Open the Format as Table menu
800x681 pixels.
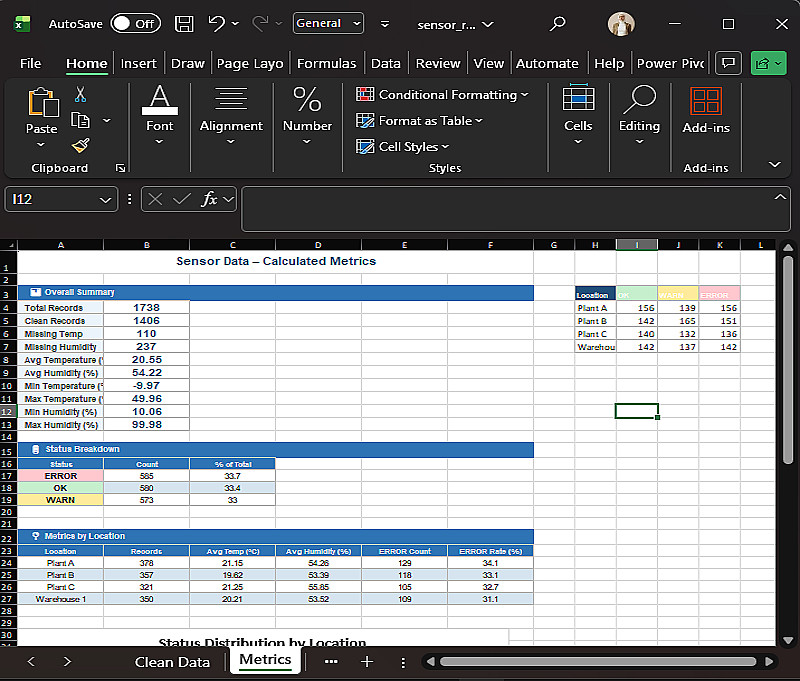point(420,121)
